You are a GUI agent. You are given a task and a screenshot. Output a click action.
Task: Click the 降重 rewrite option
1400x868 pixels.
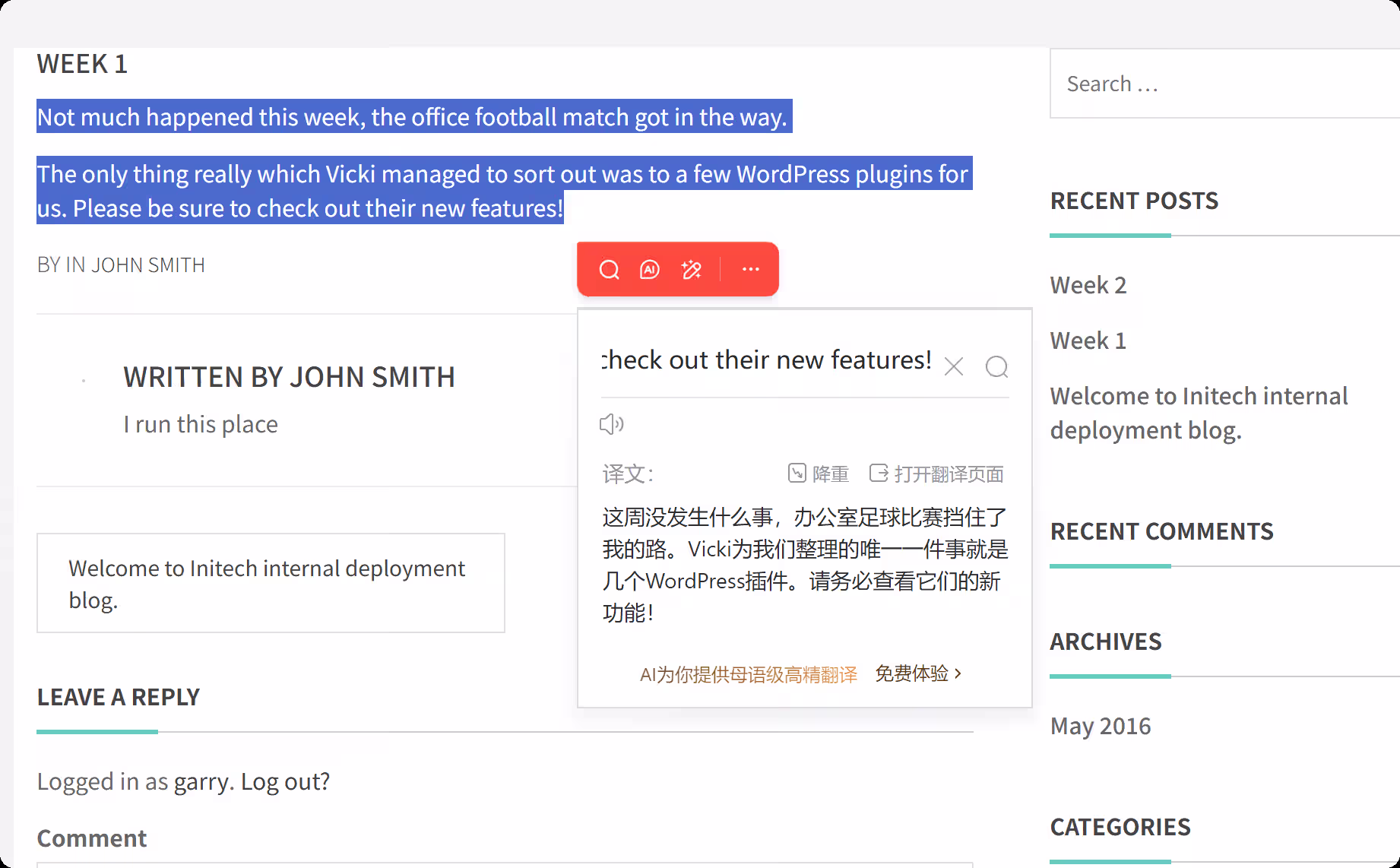click(819, 474)
